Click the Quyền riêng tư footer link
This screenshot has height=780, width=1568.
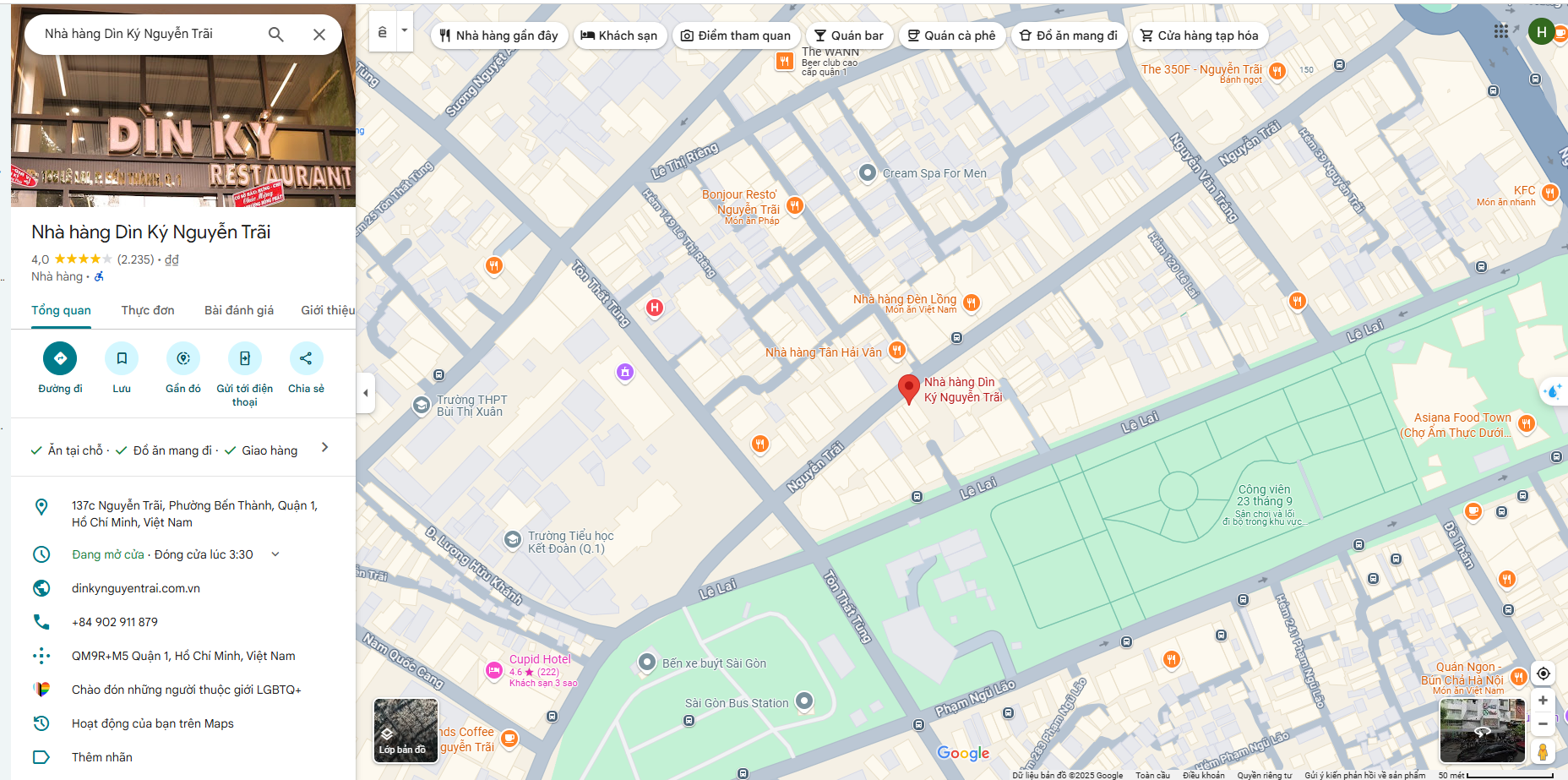pos(1265,775)
